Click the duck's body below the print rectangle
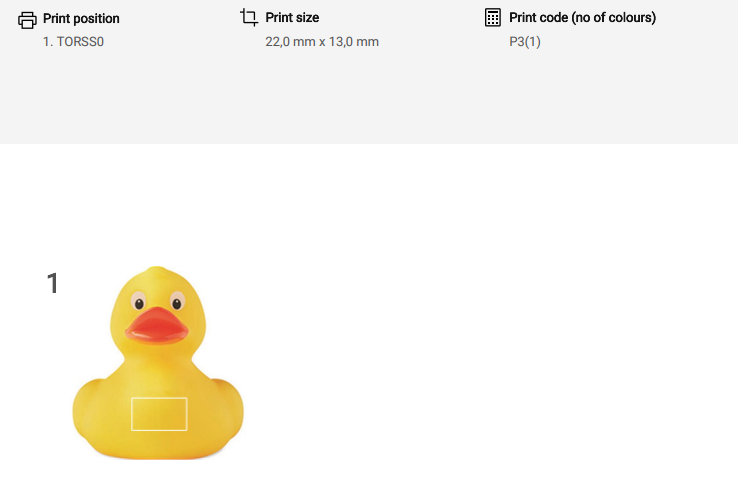This screenshot has width=738, height=492. [159, 445]
